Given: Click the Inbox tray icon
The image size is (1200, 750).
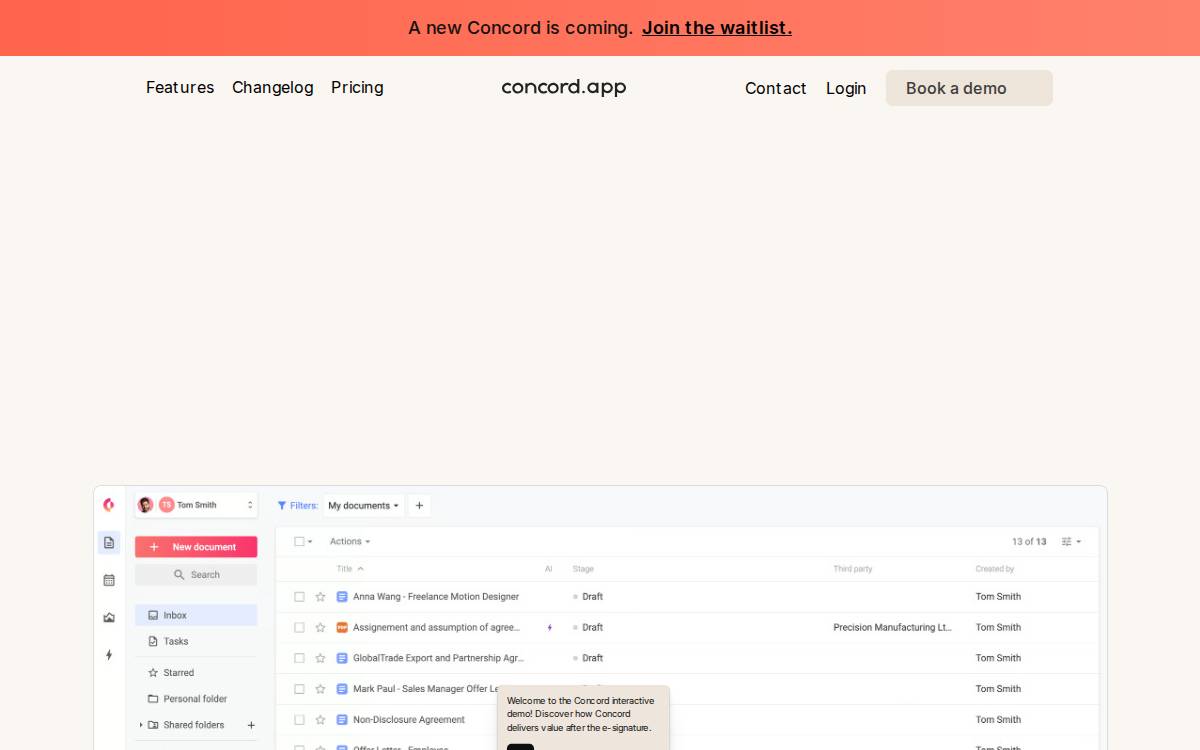Looking at the screenshot, I should (153, 616).
